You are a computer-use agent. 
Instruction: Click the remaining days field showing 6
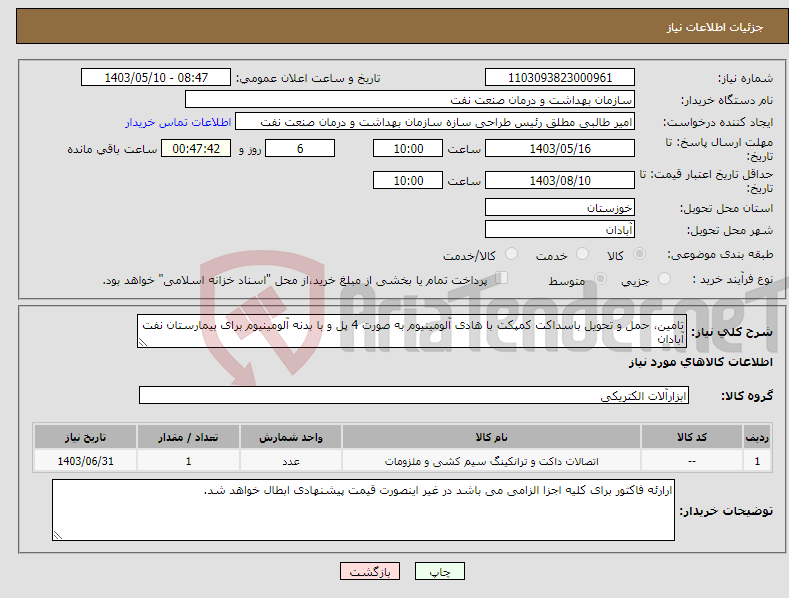tap(300, 148)
